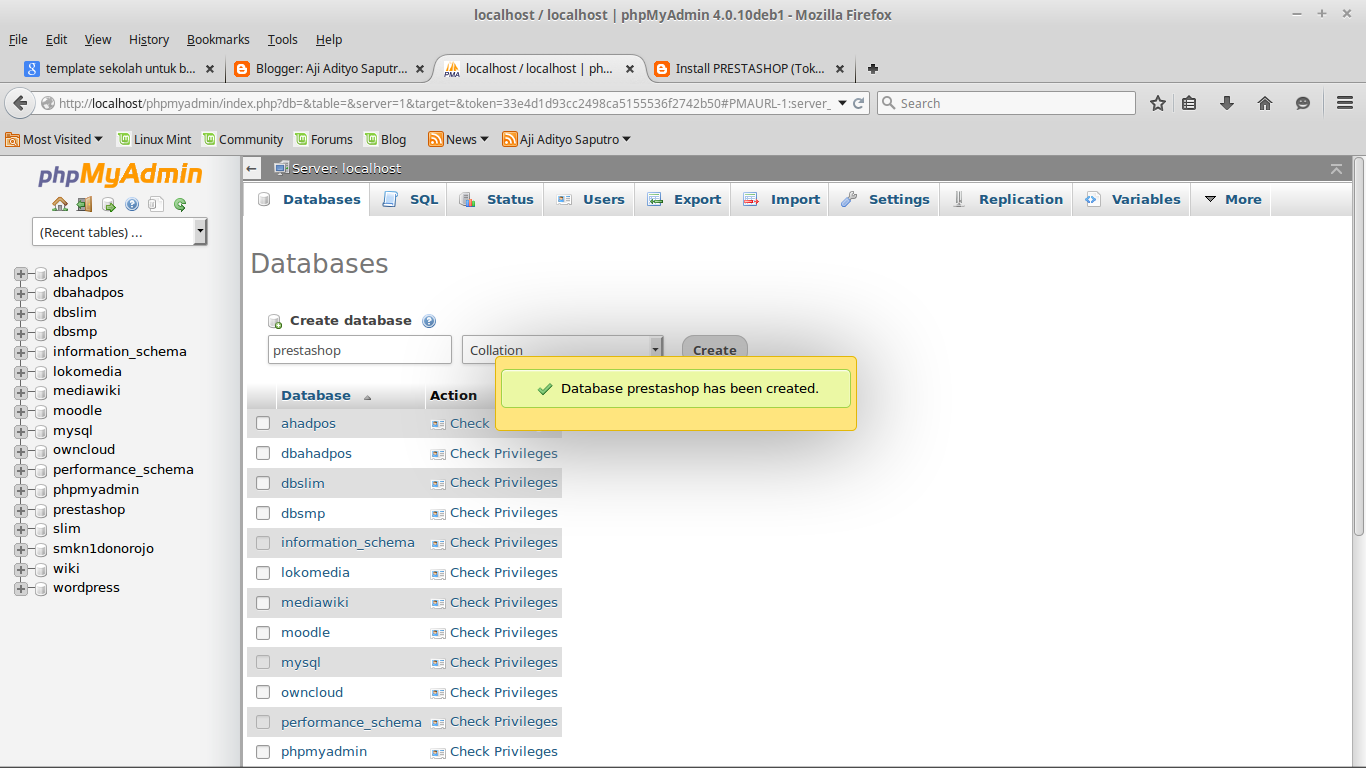Click Check Privileges icon for dbslim

tap(438, 483)
